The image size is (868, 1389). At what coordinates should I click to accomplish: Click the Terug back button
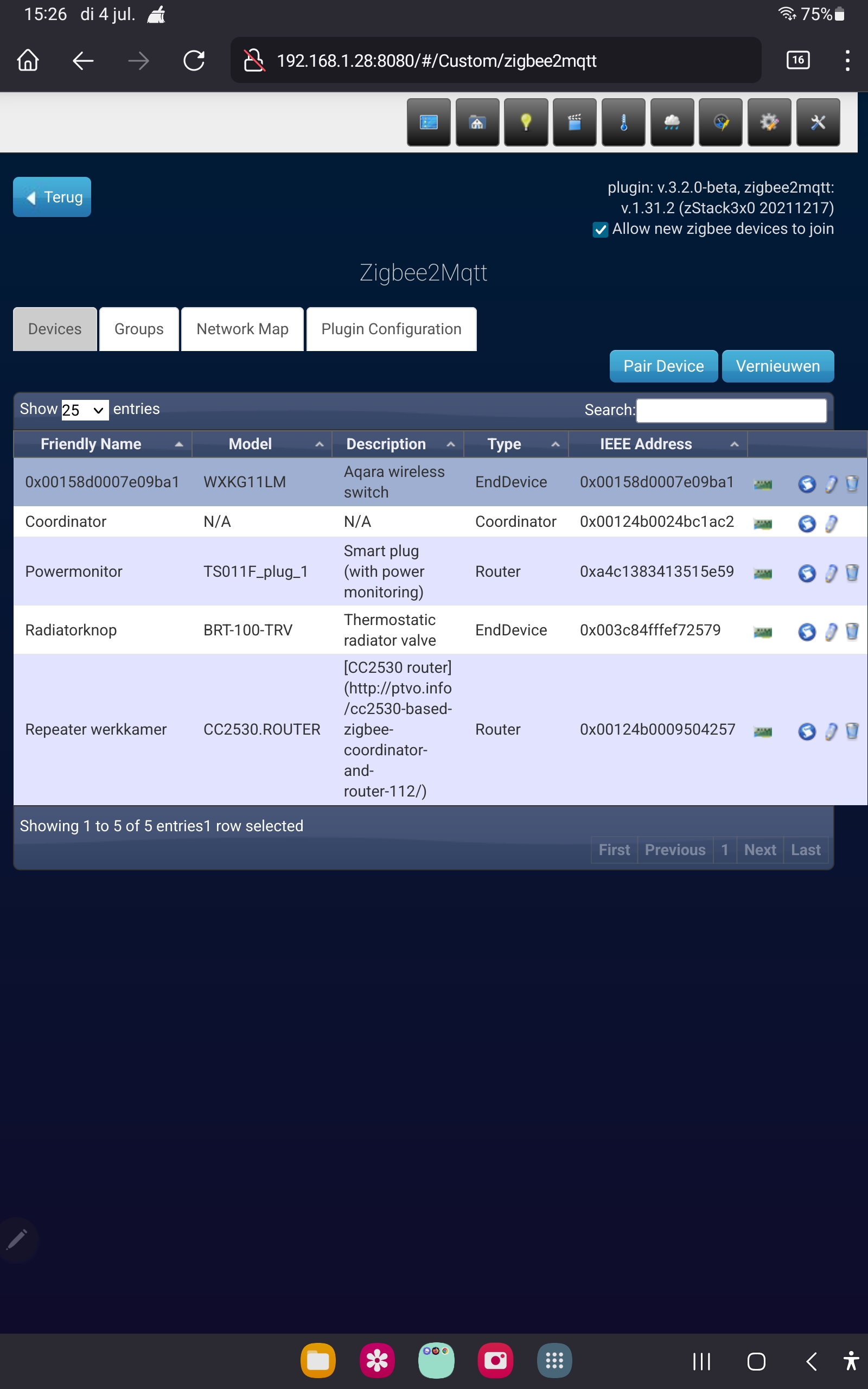52,197
